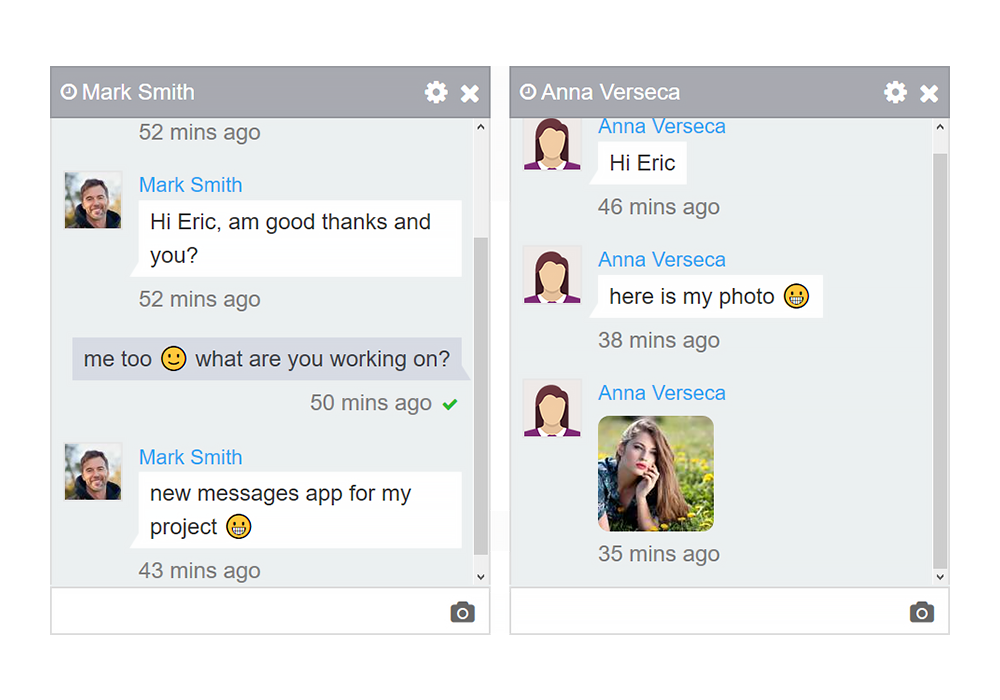This screenshot has height=700, width=1000.
Task: View Anna's shared photo of the woman
Action: pyautogui.click(x=655, y=473)
